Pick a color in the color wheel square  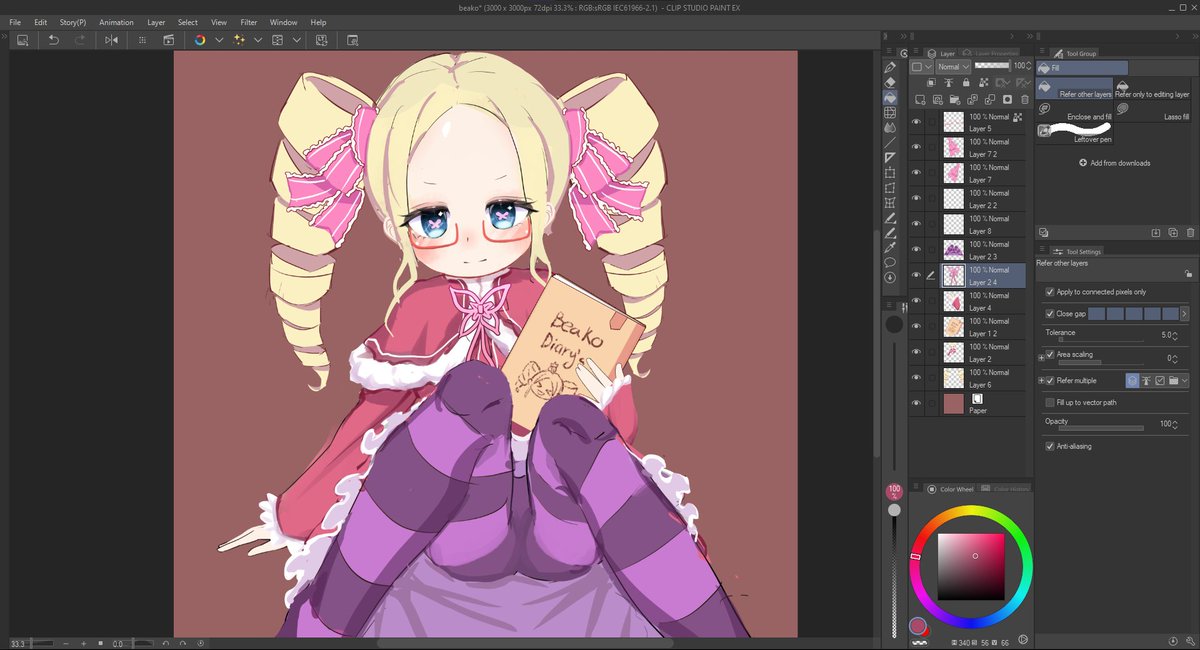[970, 567]
